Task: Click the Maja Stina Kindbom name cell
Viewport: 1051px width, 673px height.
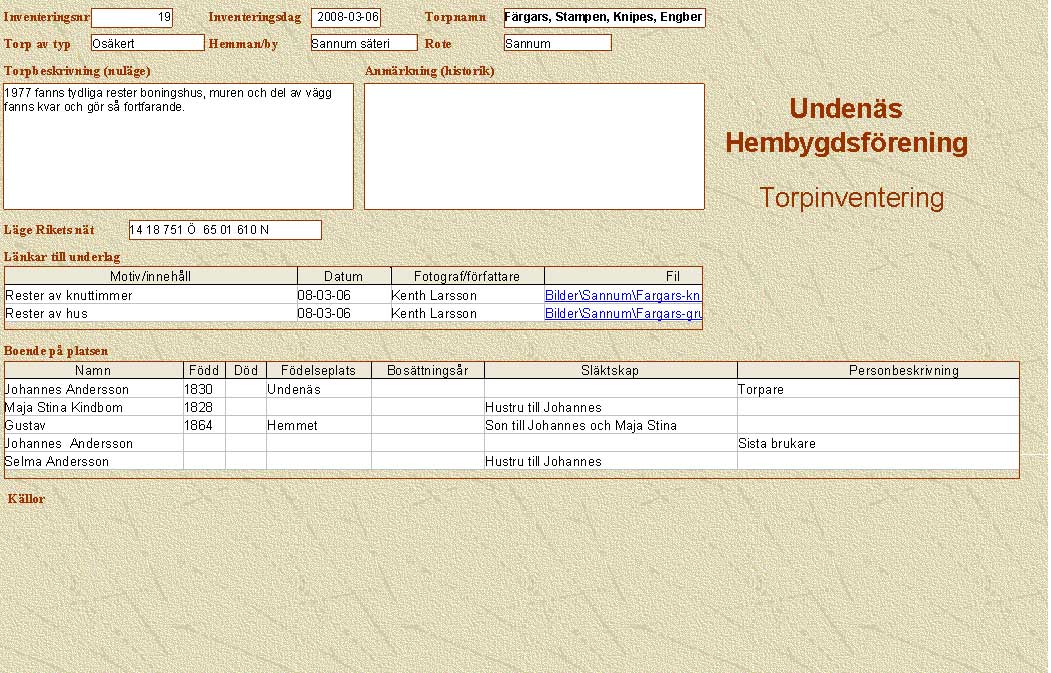Action: coord(93,408)
